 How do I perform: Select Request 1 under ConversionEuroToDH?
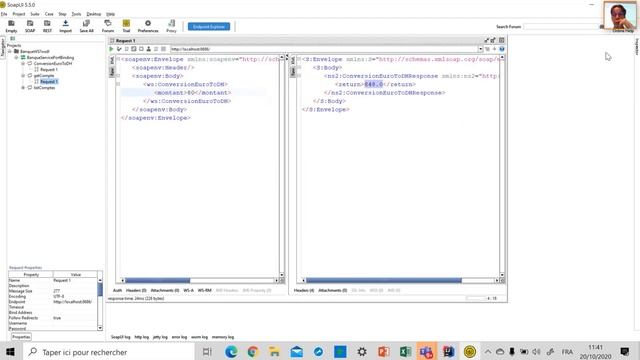(x=49, y=69)
